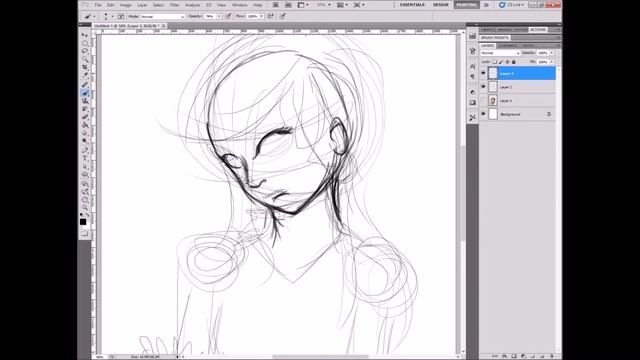Select the Eyedropper tool
This screenshot has width=640, height=360.
[x=85, y=76]
